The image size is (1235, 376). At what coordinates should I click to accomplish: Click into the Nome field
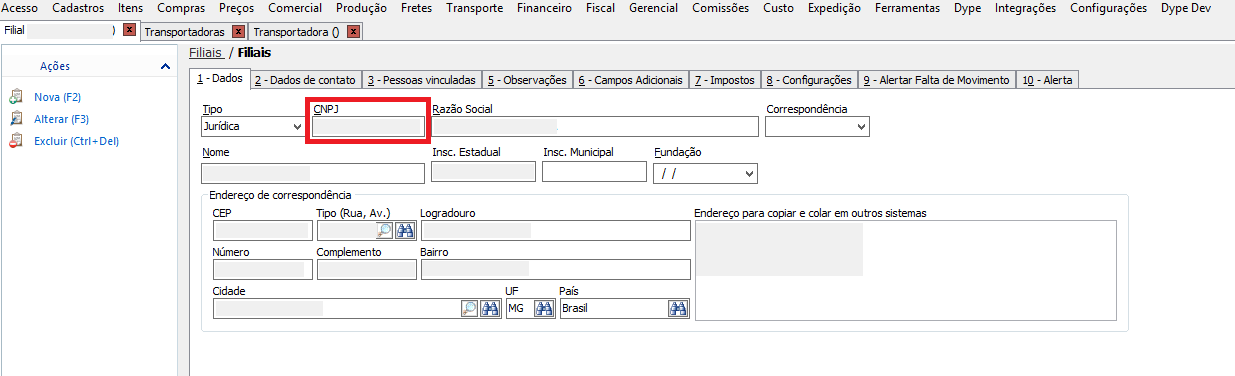click(x=313, y=173)
